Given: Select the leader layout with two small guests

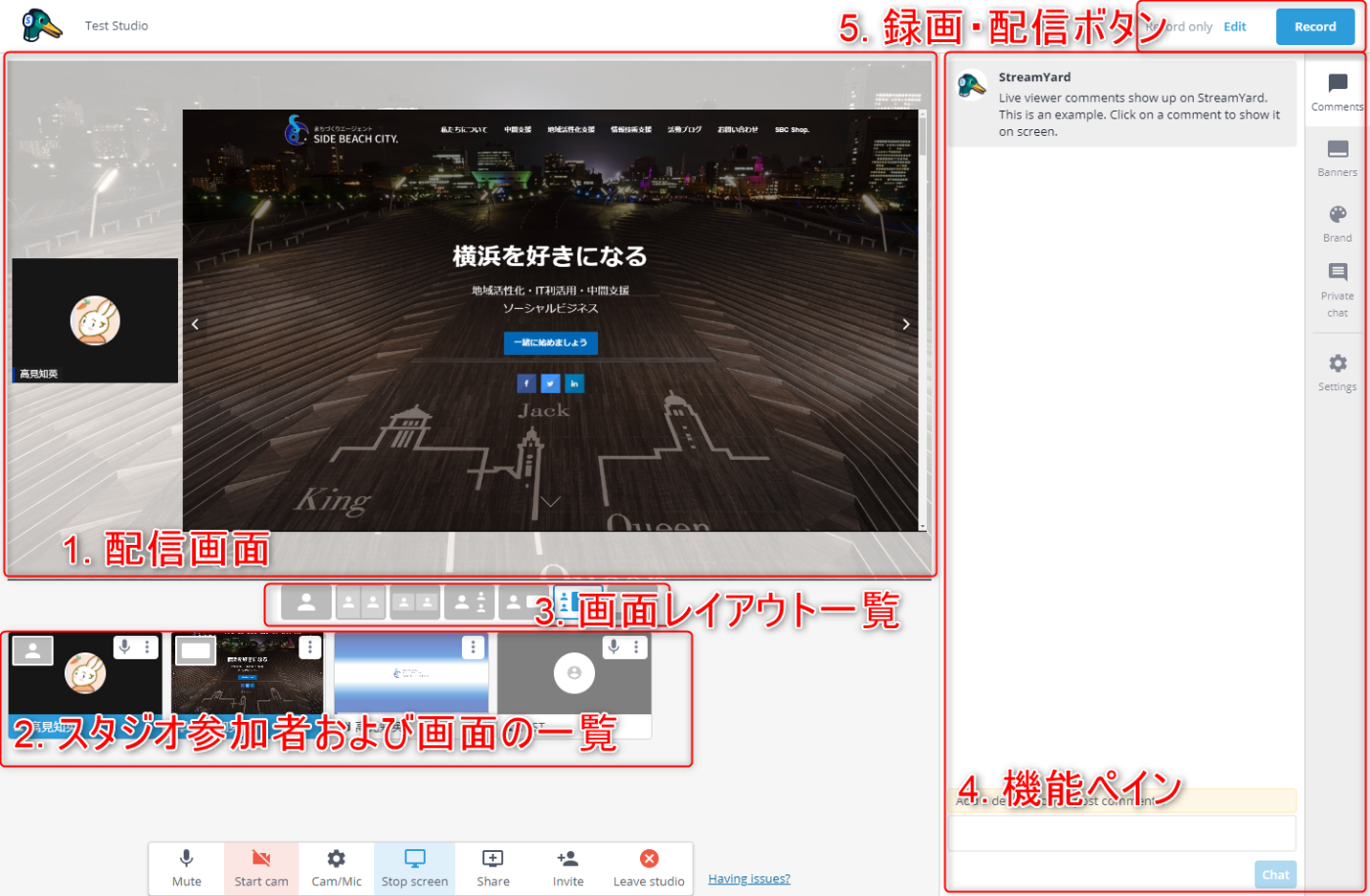Looking at the screenshot, I should (470, 603).
